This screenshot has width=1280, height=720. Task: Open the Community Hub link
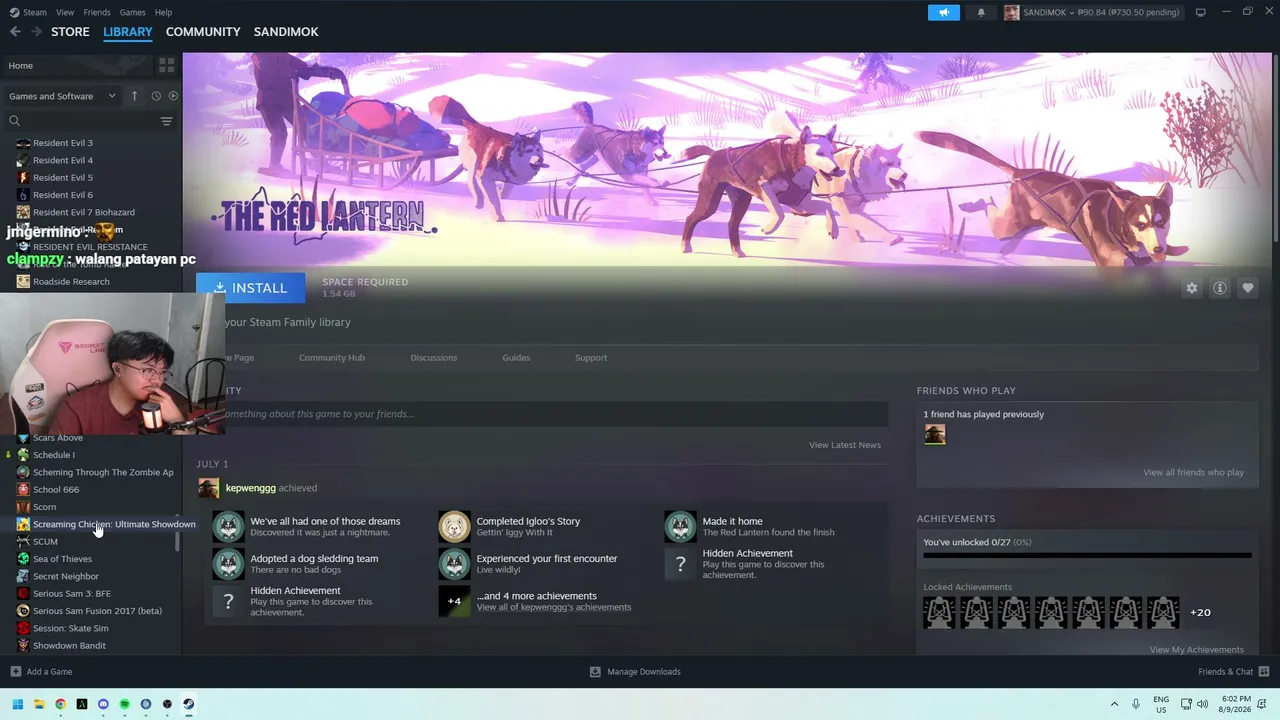click(x=332, y=358)
